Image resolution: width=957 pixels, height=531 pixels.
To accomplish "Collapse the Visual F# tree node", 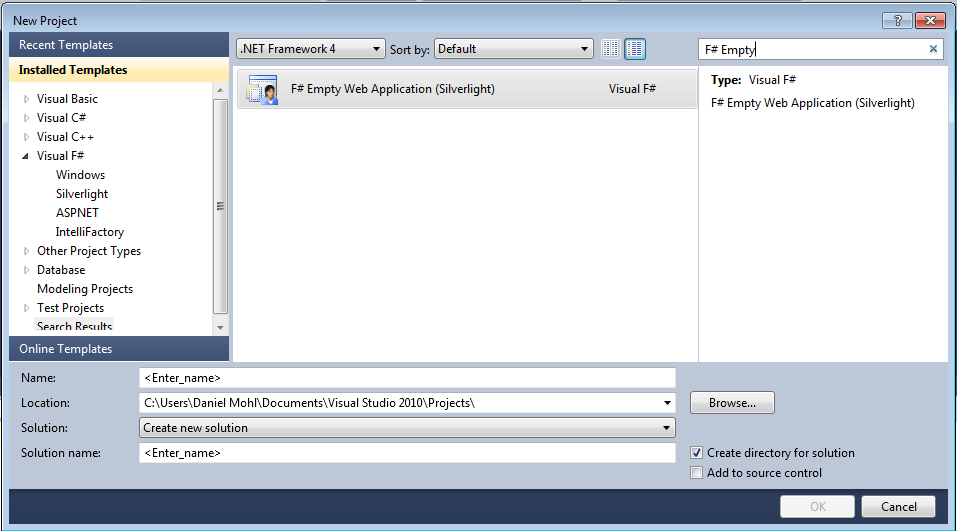I will (26, 156).
